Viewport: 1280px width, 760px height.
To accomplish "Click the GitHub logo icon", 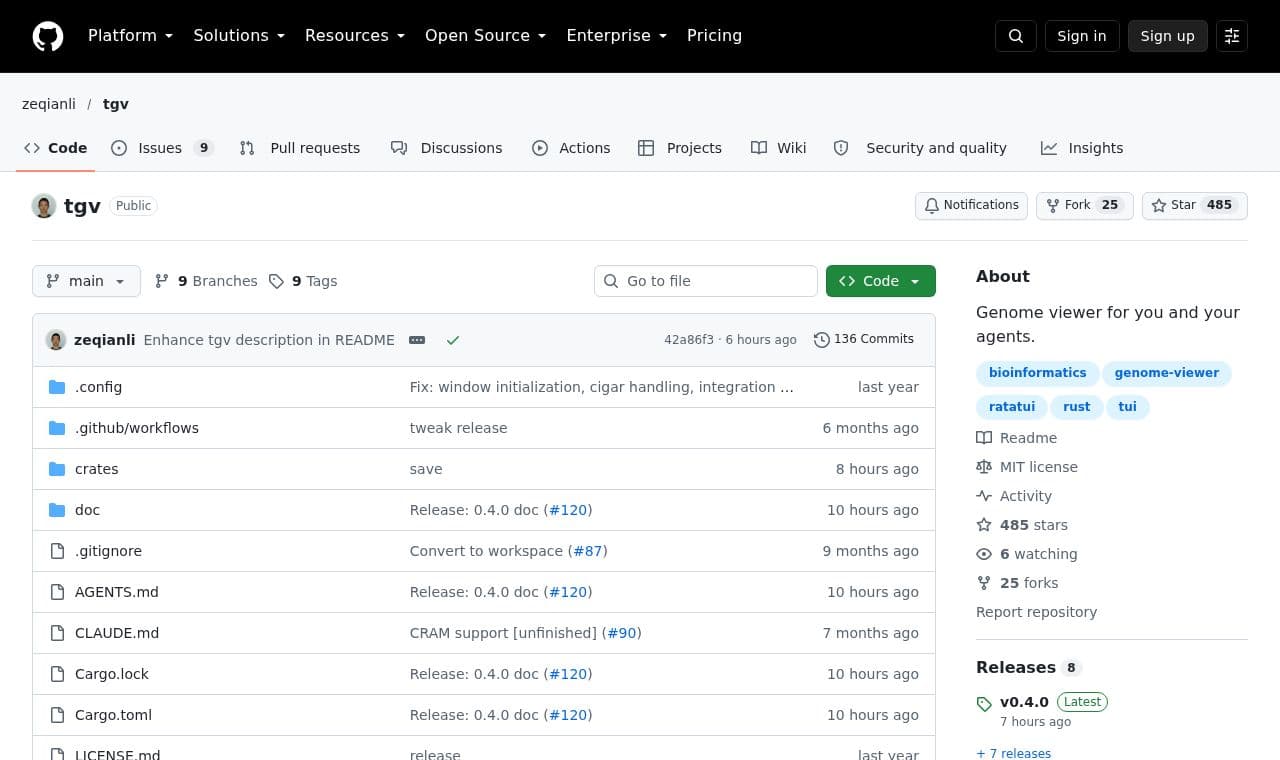I will pyautogui.click(x=48, y=36).
